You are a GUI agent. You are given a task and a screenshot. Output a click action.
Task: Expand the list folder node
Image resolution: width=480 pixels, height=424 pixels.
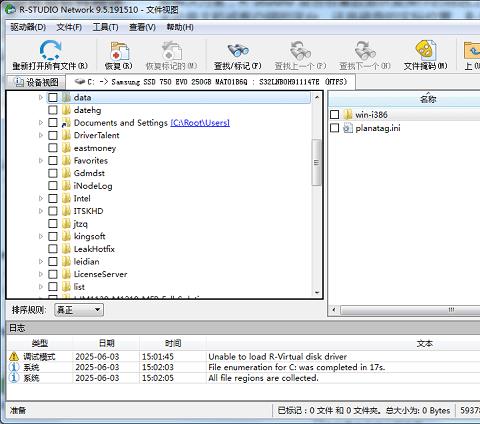[41, 287]
